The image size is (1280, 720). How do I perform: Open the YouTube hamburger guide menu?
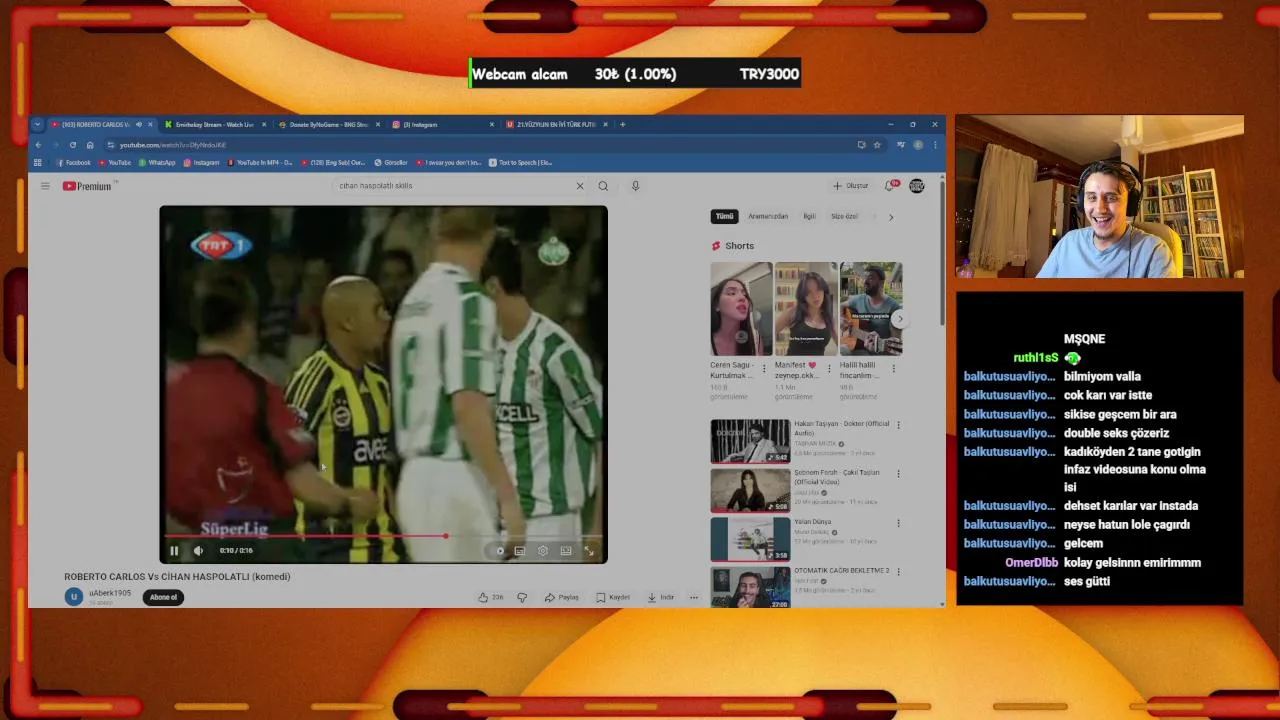coord(45,186)
